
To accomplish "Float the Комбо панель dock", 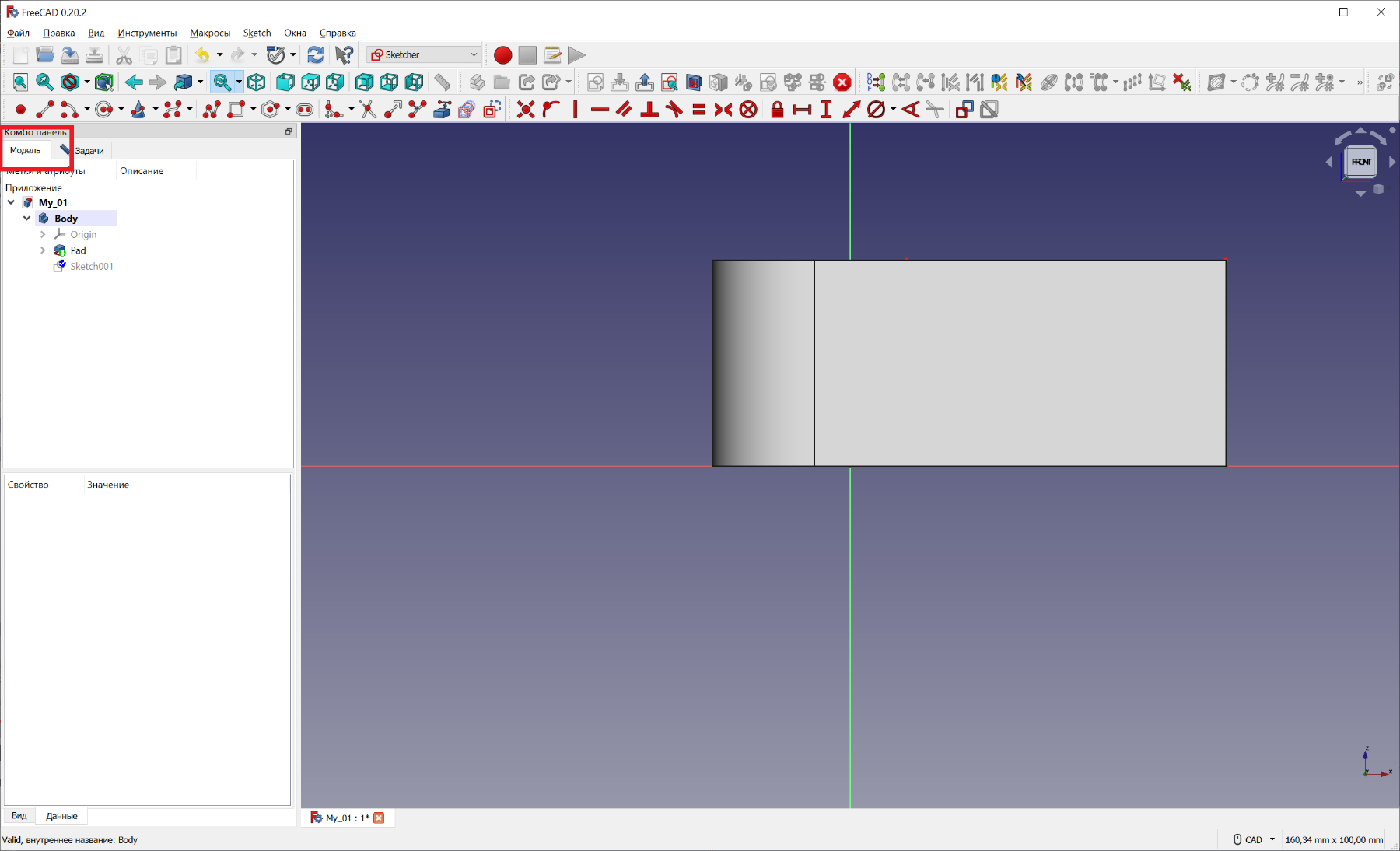I will [x=289, y=131].
